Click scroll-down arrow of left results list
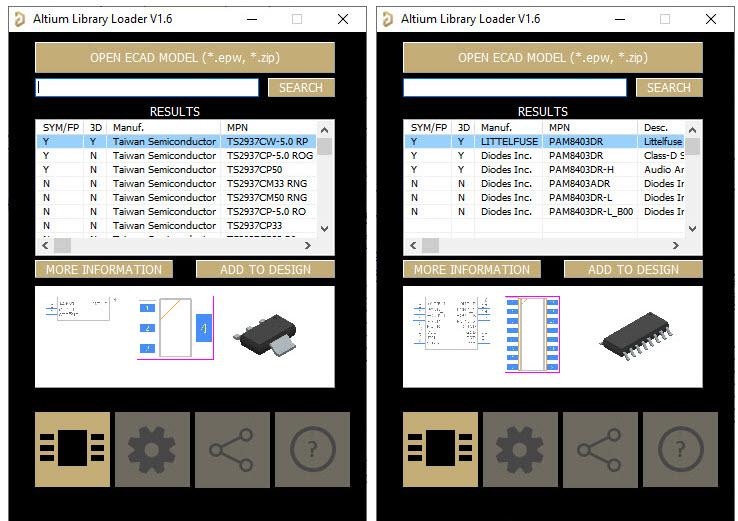The width and height of the screenshot is (738, 521). pos(324,229)
